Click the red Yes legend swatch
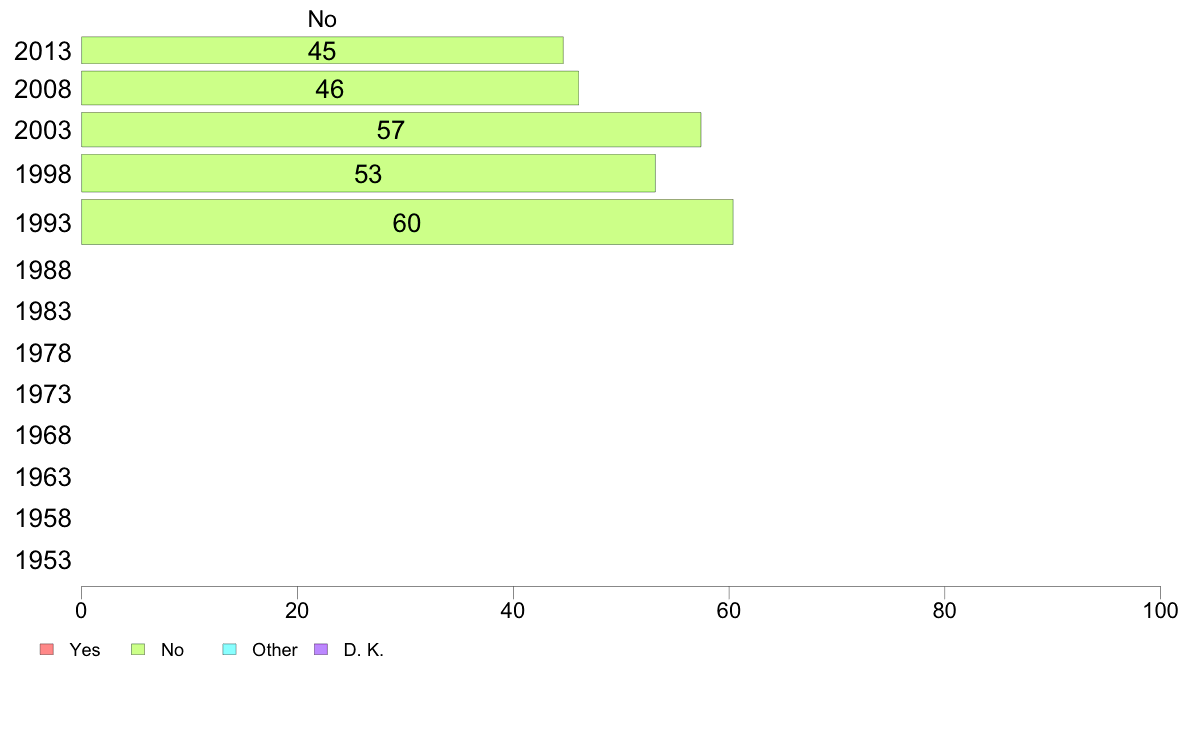This screenshot has height=736, width=1188. [47, 650]
